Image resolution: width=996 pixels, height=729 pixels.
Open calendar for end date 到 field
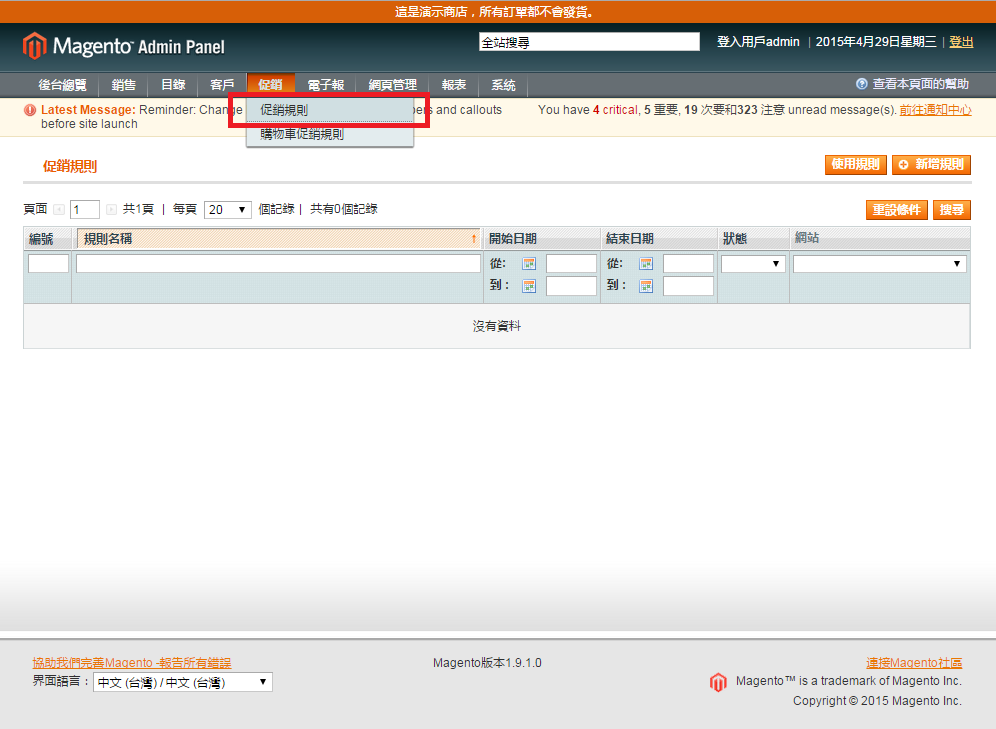[x=646, y=286]
